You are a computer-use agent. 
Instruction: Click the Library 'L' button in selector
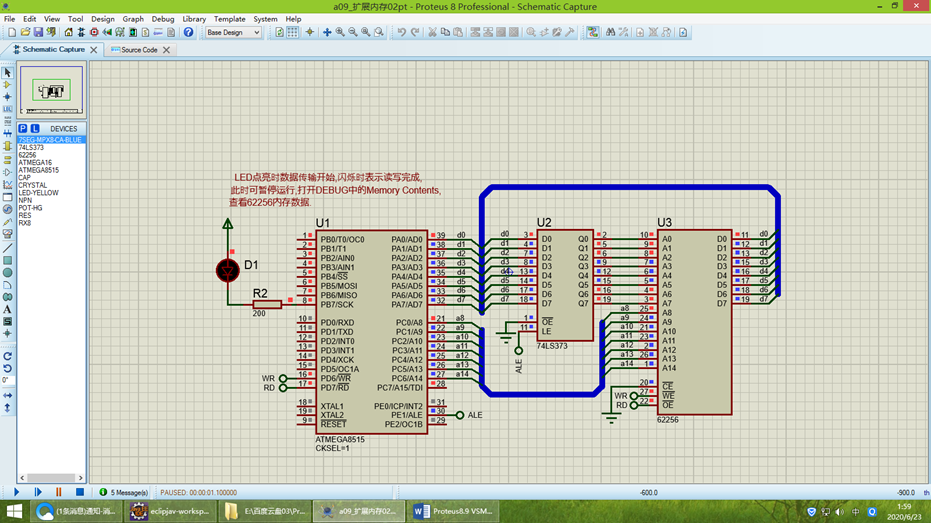click(x=34, y=129)
